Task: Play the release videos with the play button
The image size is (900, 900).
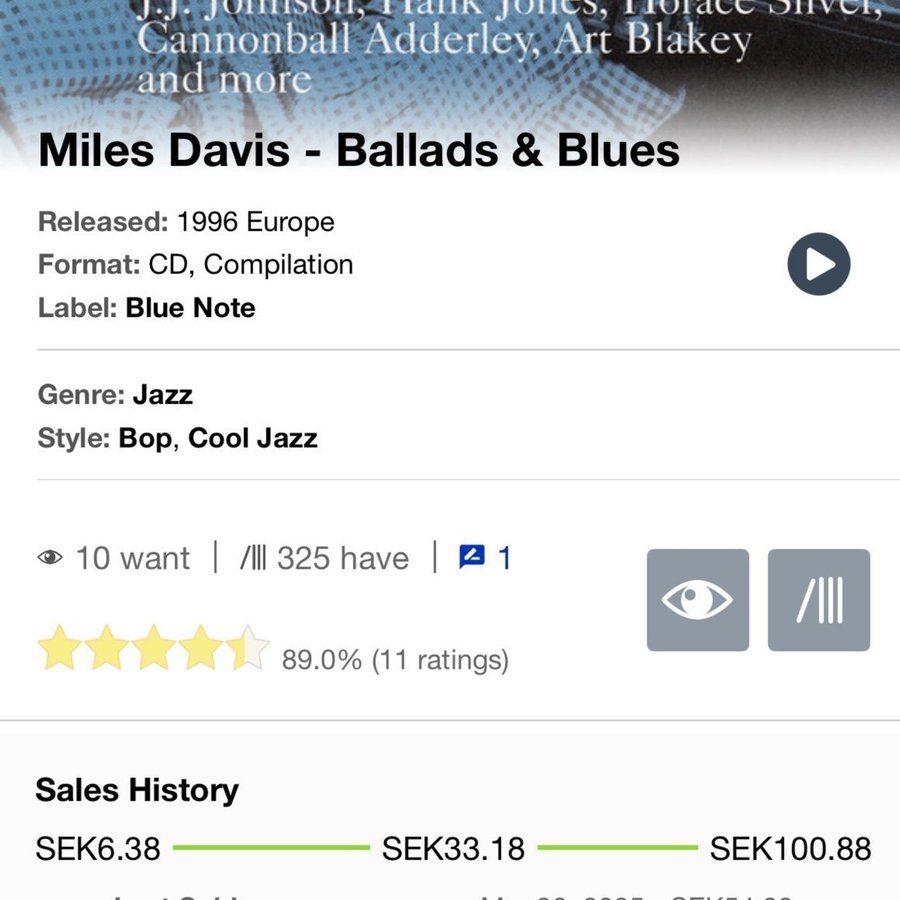Action: tap(818, 265)
